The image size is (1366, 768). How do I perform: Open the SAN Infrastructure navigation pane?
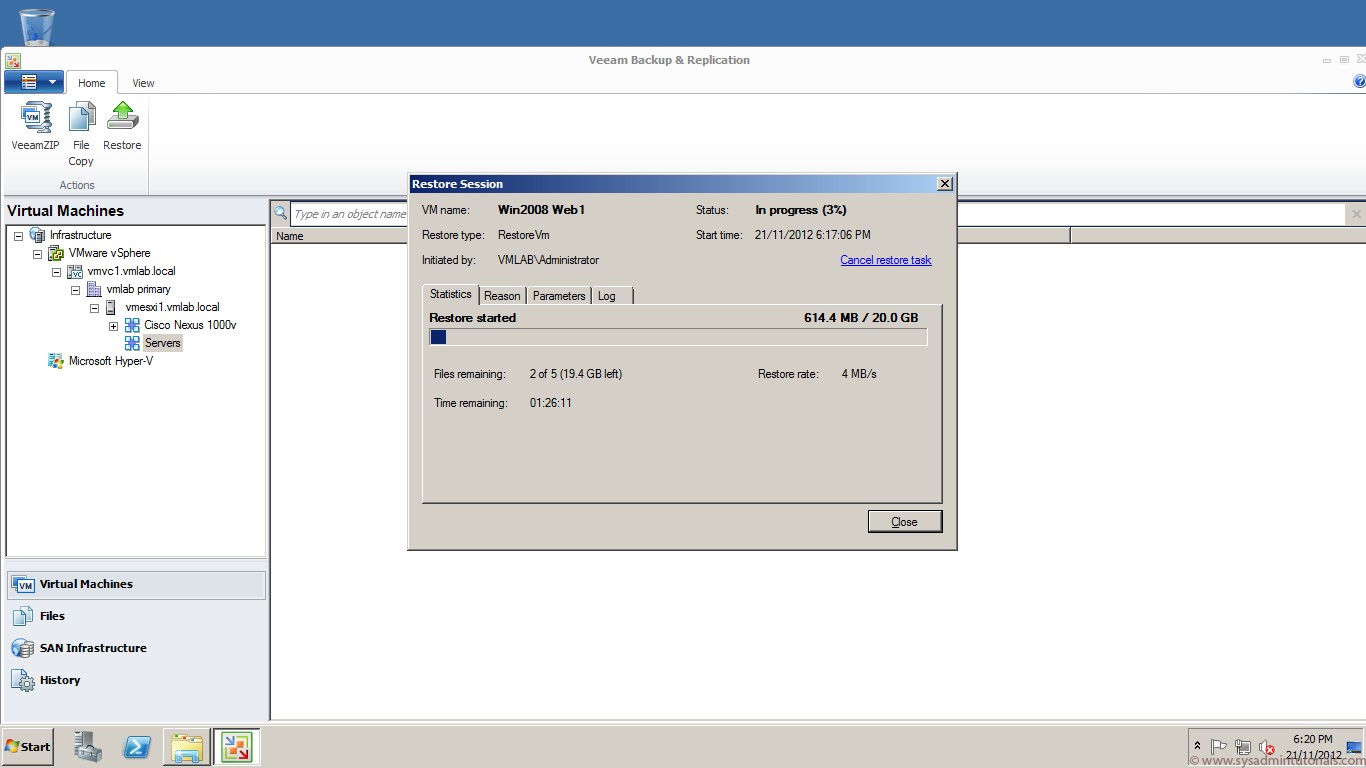point(136,648)
